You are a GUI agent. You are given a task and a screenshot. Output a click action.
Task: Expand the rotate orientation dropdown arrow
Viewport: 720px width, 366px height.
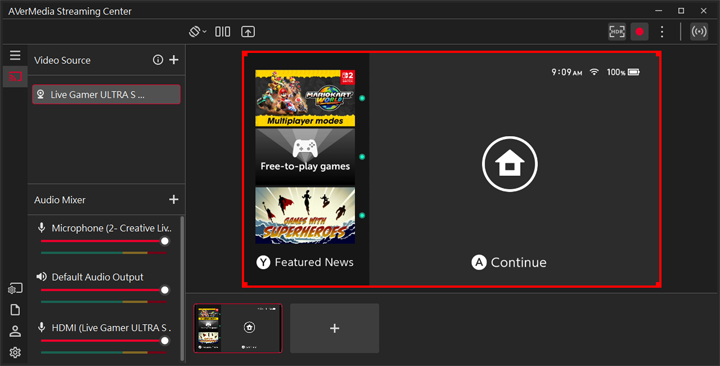(x=204, y=32)
